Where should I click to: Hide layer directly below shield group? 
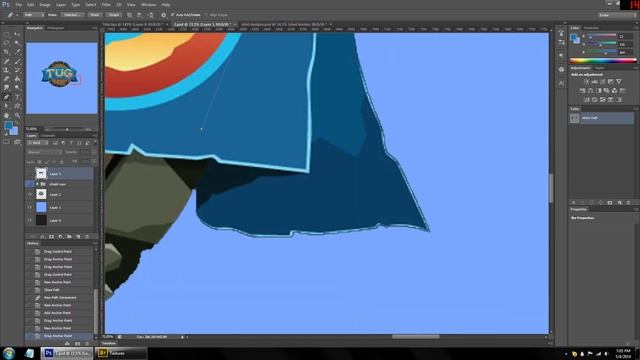point(29,195)
